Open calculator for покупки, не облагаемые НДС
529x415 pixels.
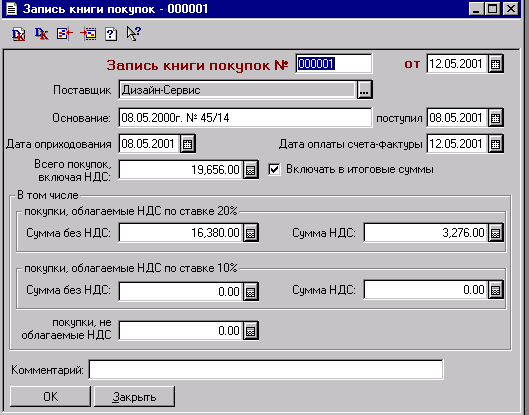(251, 331)
